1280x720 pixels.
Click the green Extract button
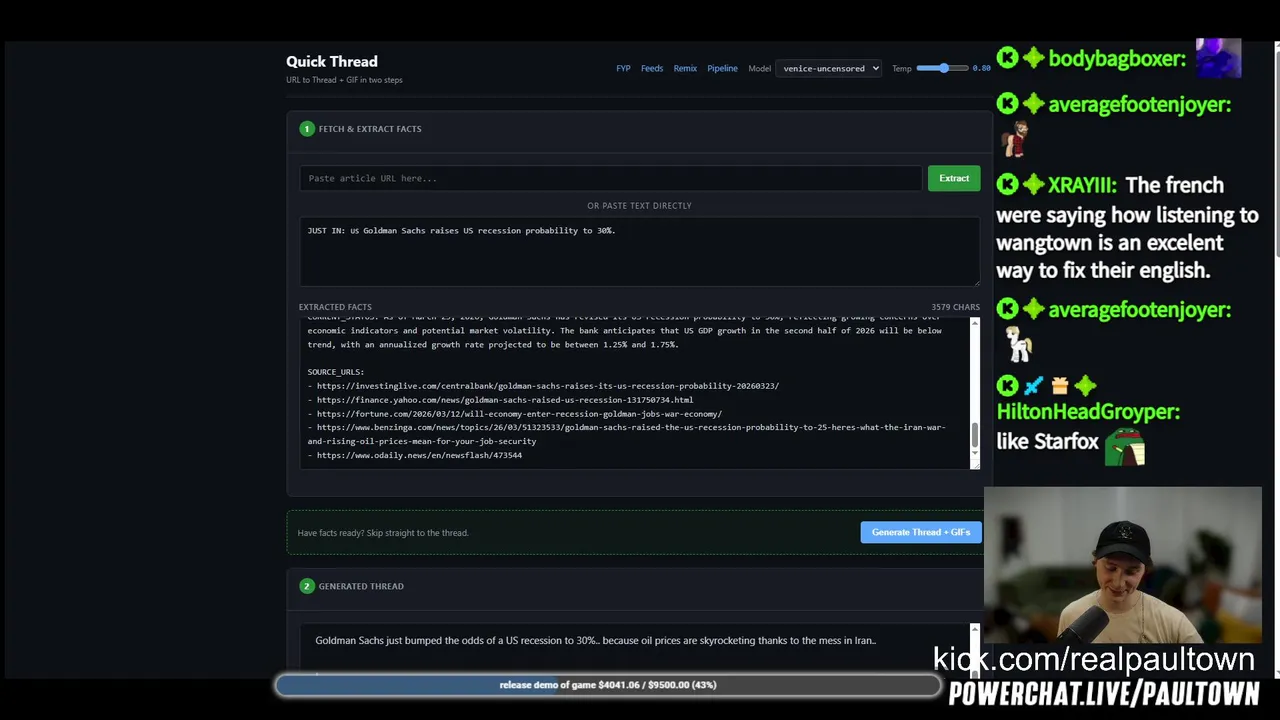click(954, 178)
